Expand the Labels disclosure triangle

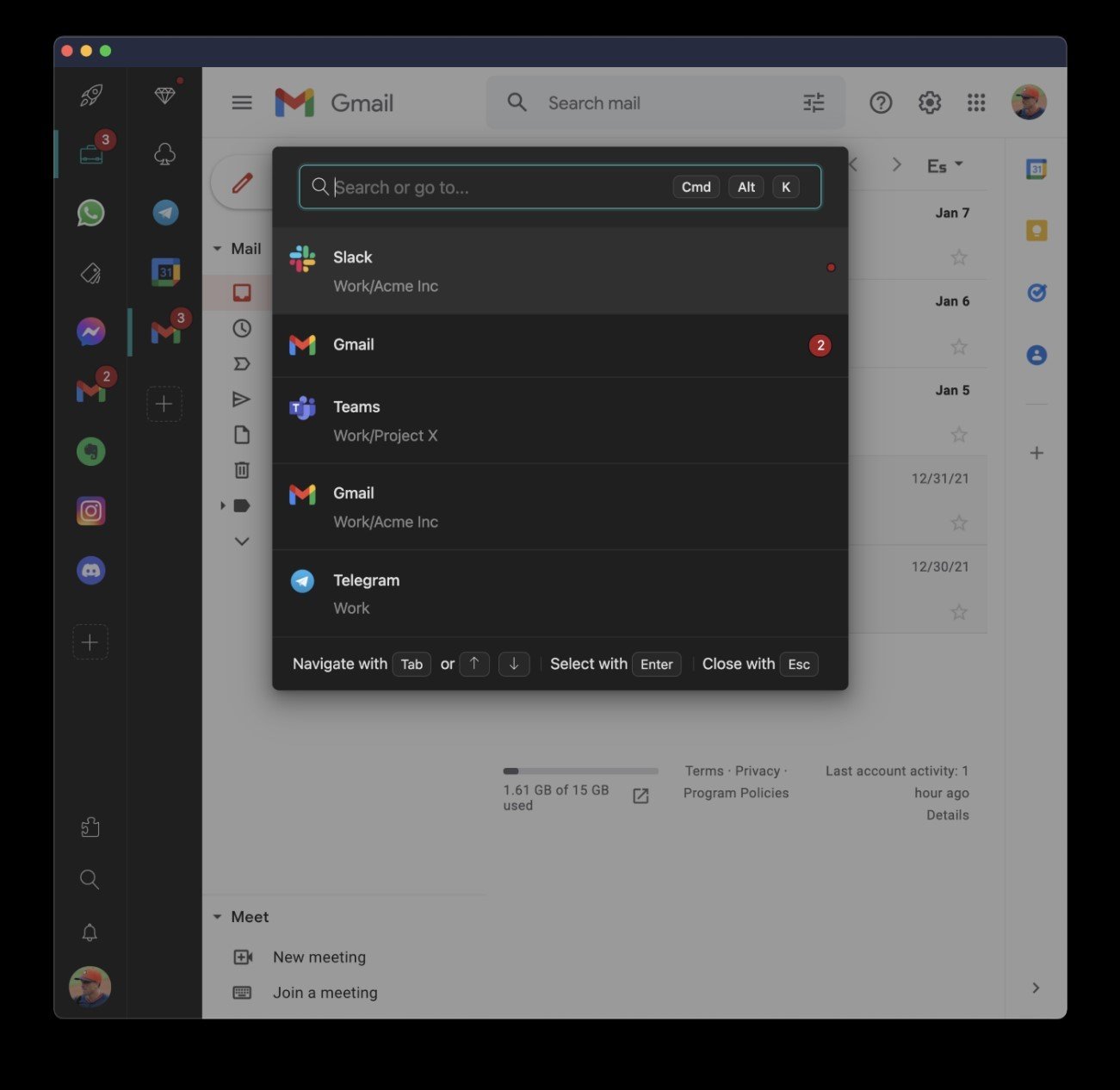coord(222,505)
